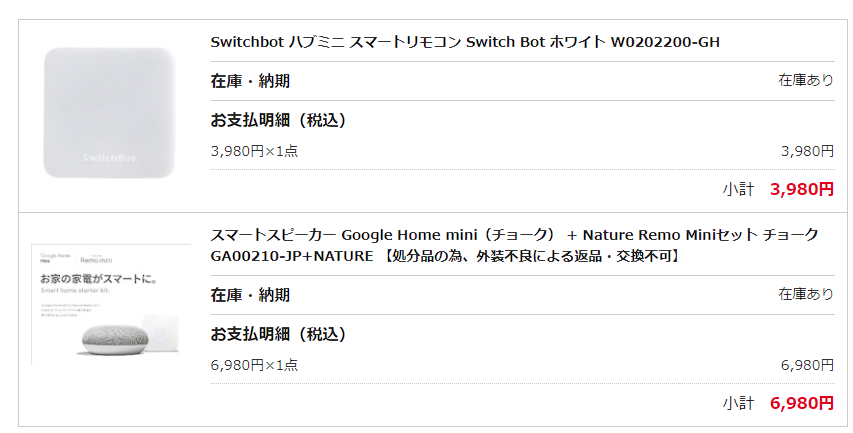Click 在庫・納期 label under the Switchbot item
This screenshot has height=433, width=853.
[250, 81]
